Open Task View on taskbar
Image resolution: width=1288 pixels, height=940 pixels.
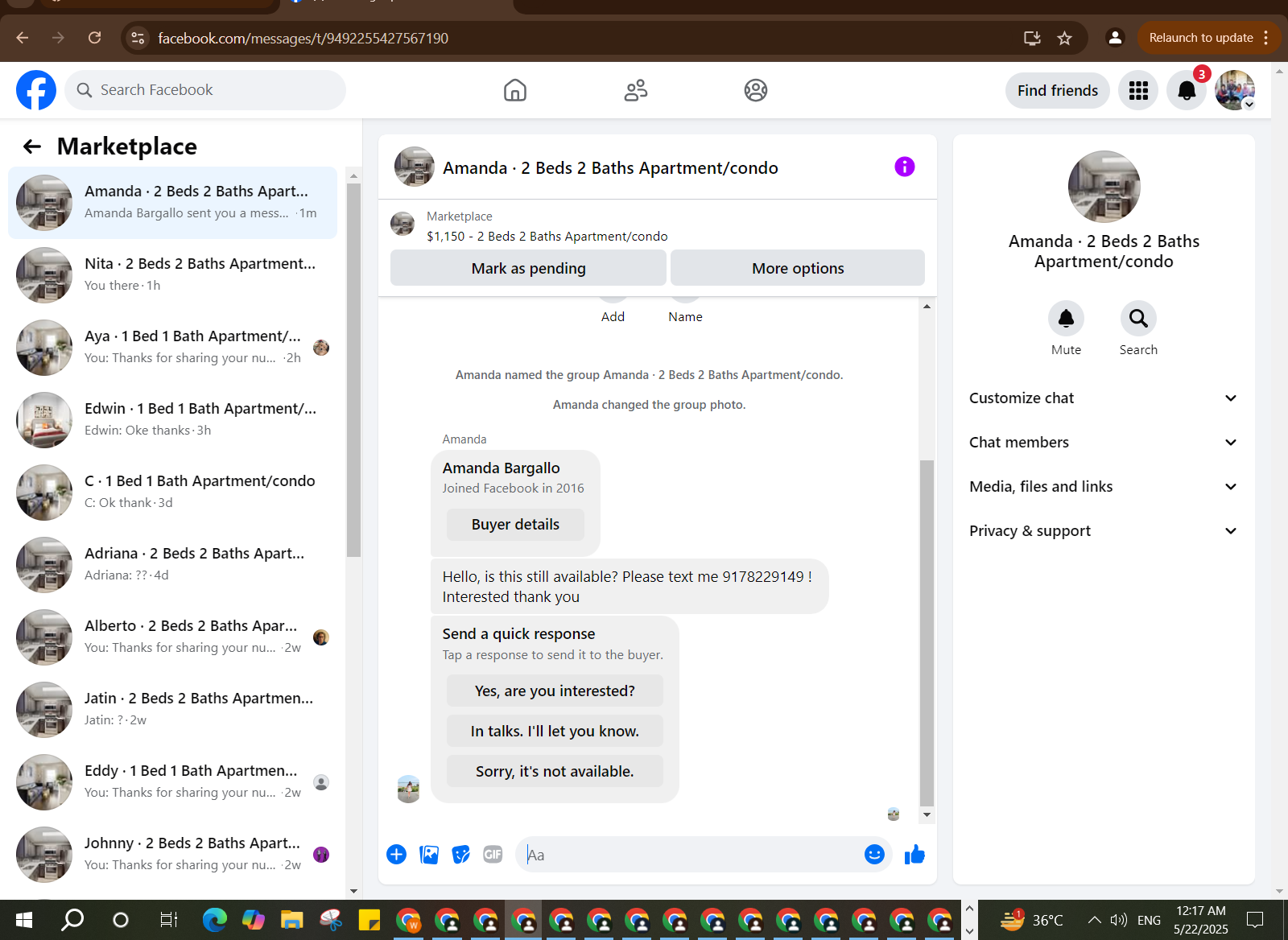pos(168,920)
